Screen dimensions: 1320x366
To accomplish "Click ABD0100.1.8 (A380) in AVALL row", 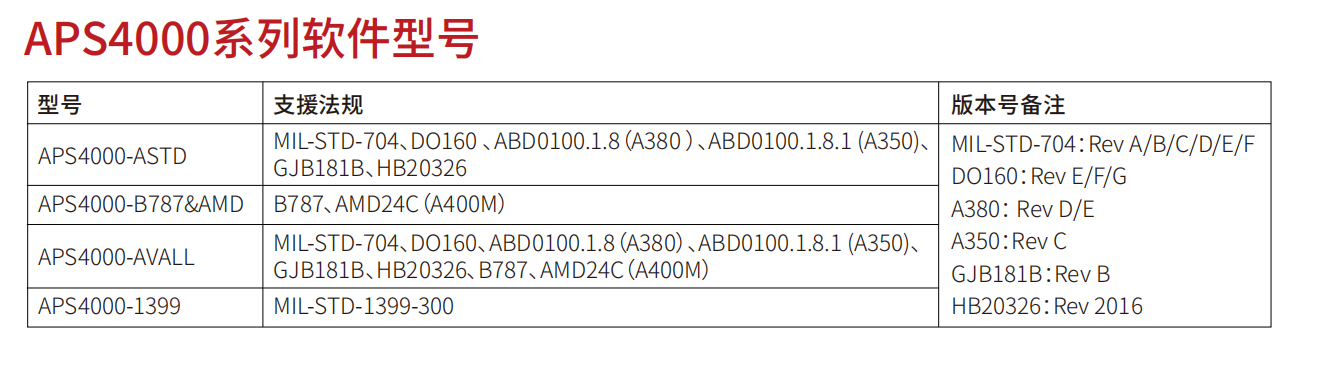I will coord(585,243).
